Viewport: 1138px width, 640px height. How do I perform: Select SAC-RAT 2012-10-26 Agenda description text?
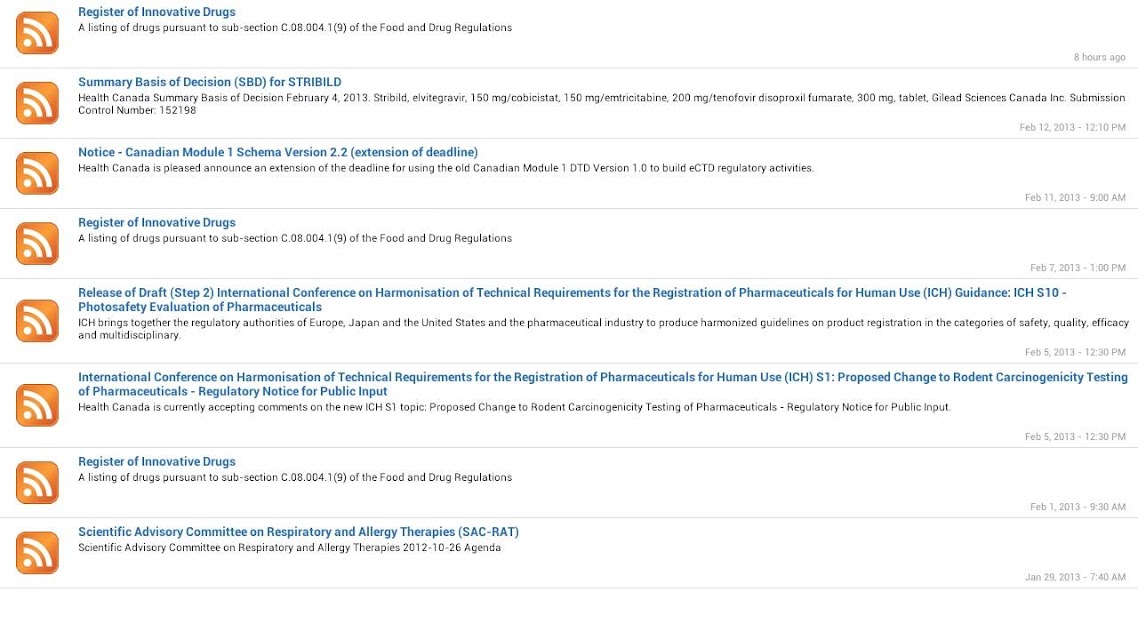pos(289,547)
